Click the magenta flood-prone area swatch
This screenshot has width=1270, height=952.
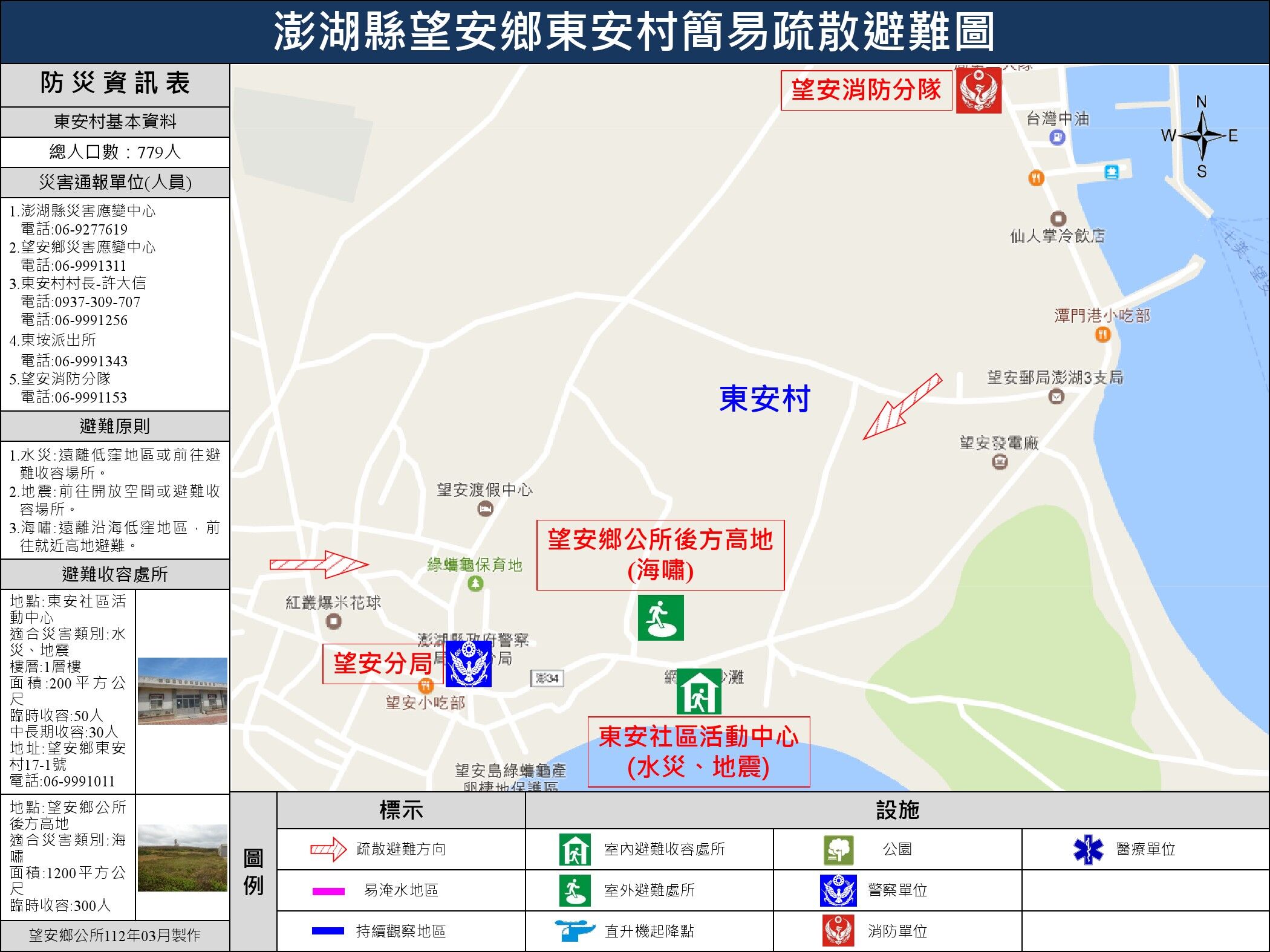328,891
